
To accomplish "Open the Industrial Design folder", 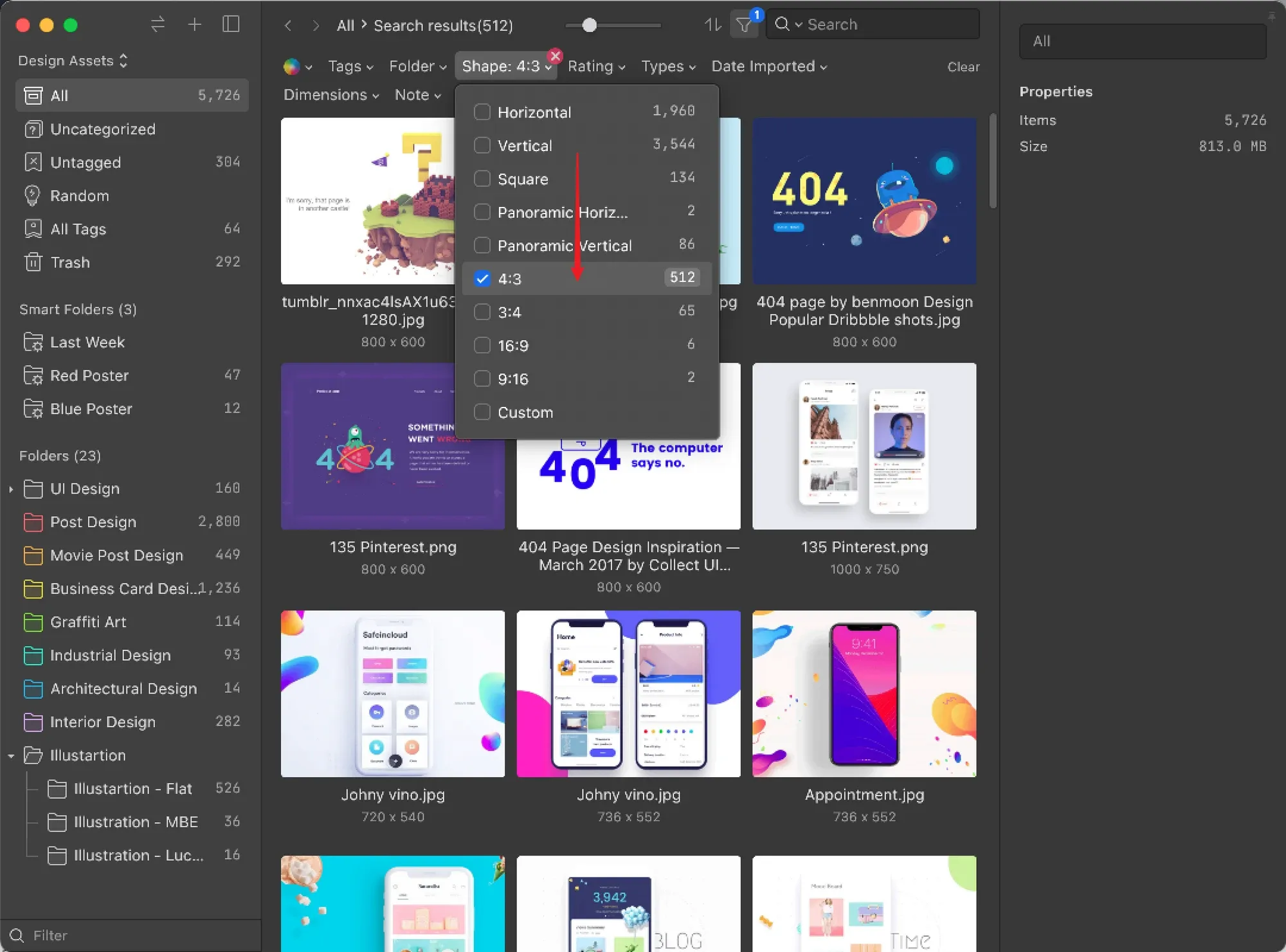I will click(x=132, y=656).
